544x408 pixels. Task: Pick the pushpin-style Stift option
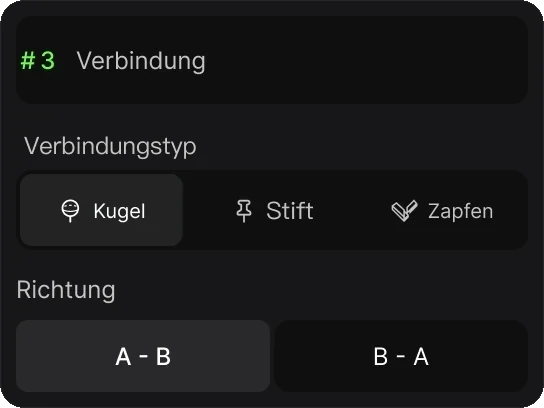pos(274,210)
